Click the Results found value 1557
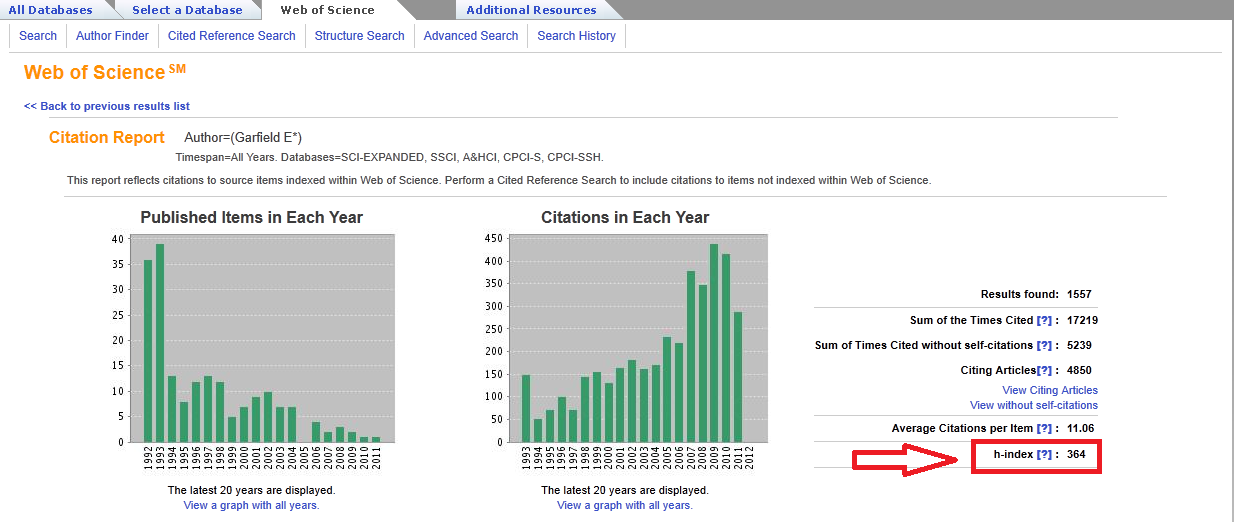The image size is (1234, 522). (1079, 295)
